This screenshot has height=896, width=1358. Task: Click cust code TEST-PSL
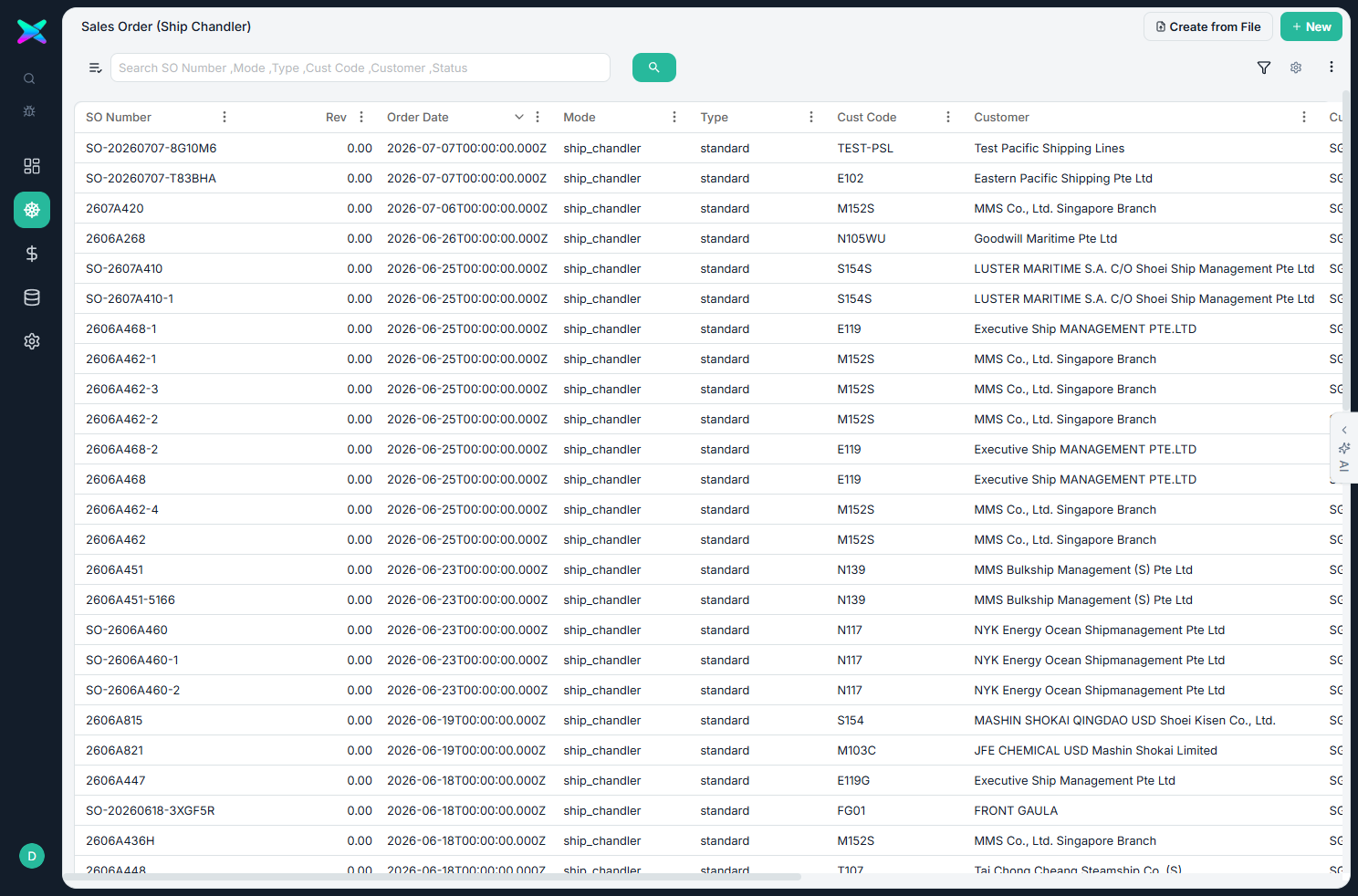[x=865, y=148]
